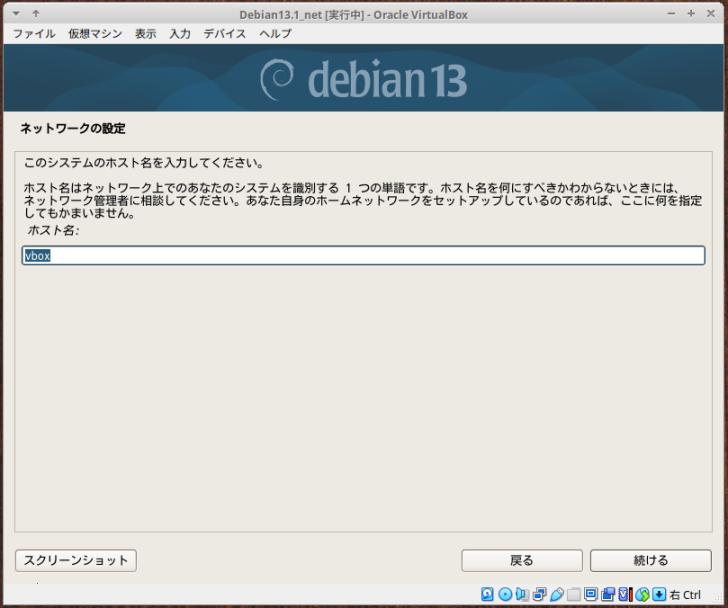Click the mouse integration status icon

(x=642, y=594)
